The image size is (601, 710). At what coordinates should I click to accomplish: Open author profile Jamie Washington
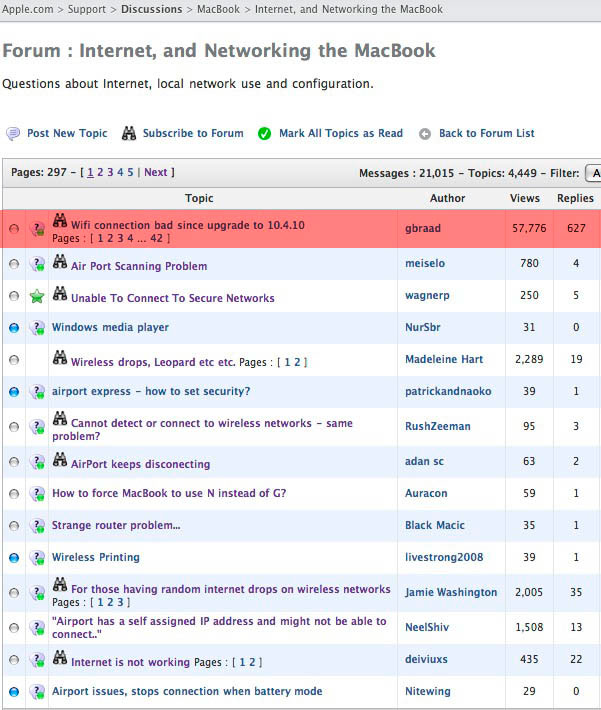click(451, 592)
